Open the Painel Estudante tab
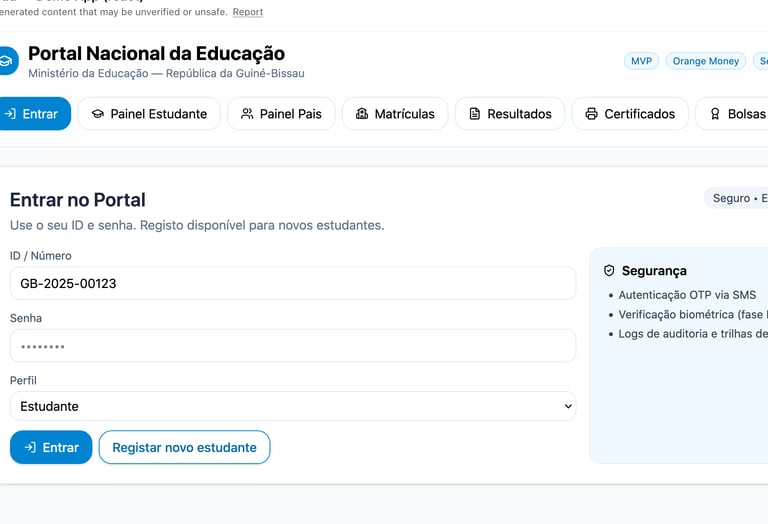The image size is (768, 524). (x=149, y=114)
